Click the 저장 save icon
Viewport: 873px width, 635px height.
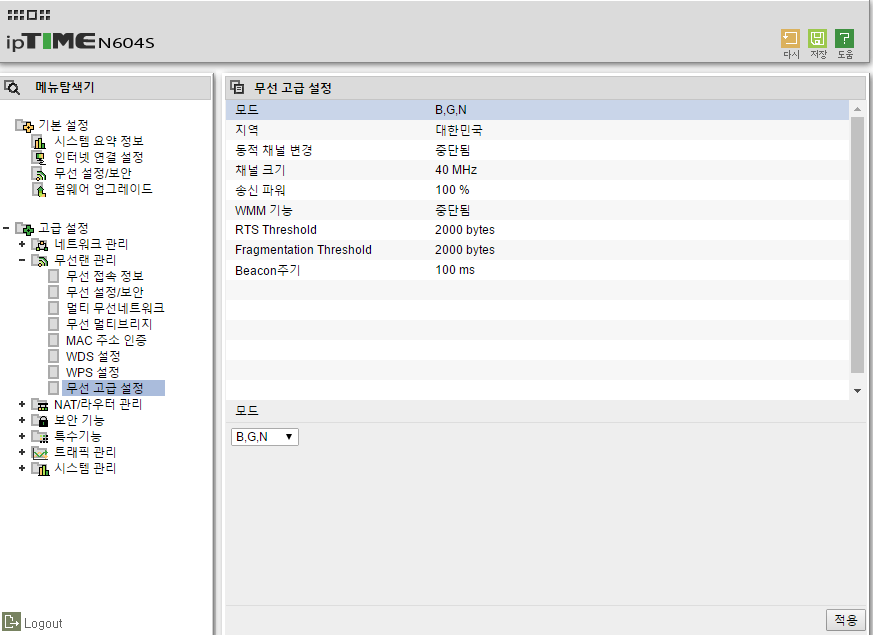817,39
